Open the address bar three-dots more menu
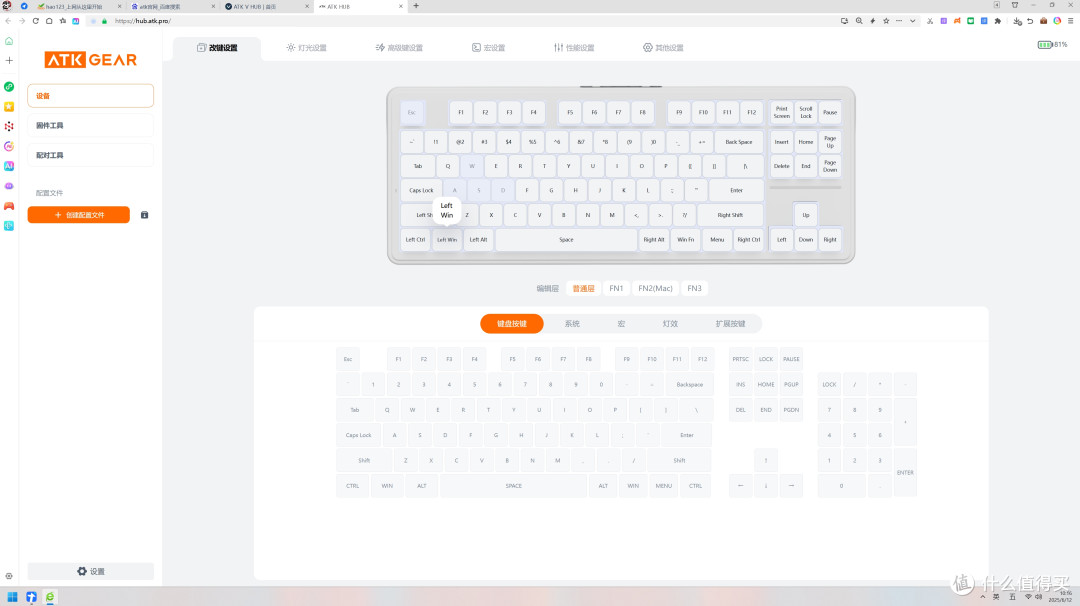The height and width of the screenshot is (606, 1080). coord(899,21)
